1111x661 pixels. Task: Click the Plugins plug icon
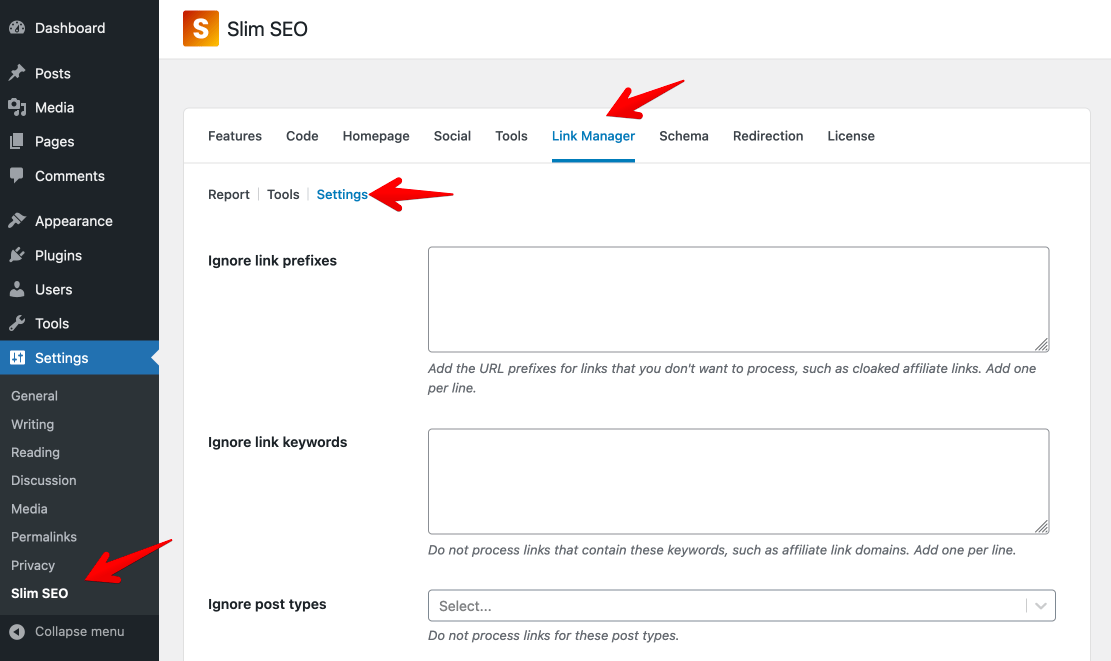click(17, 255)
